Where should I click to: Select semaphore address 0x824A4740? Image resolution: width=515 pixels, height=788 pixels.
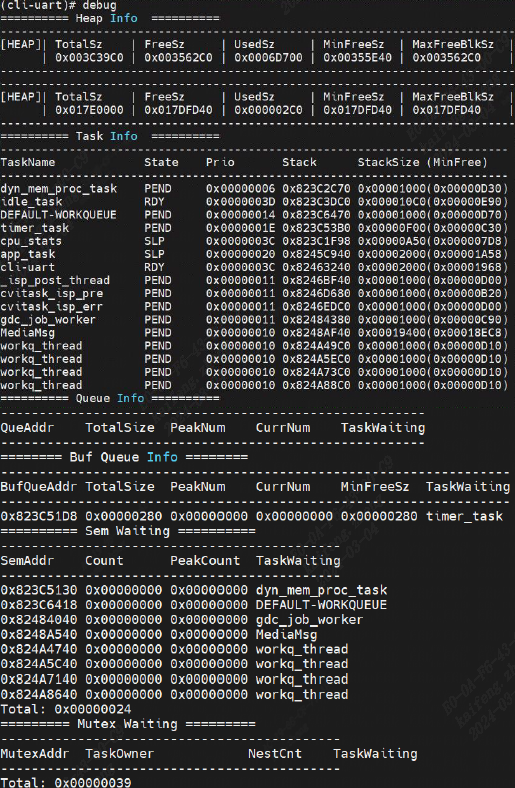[x=39, y=649]
